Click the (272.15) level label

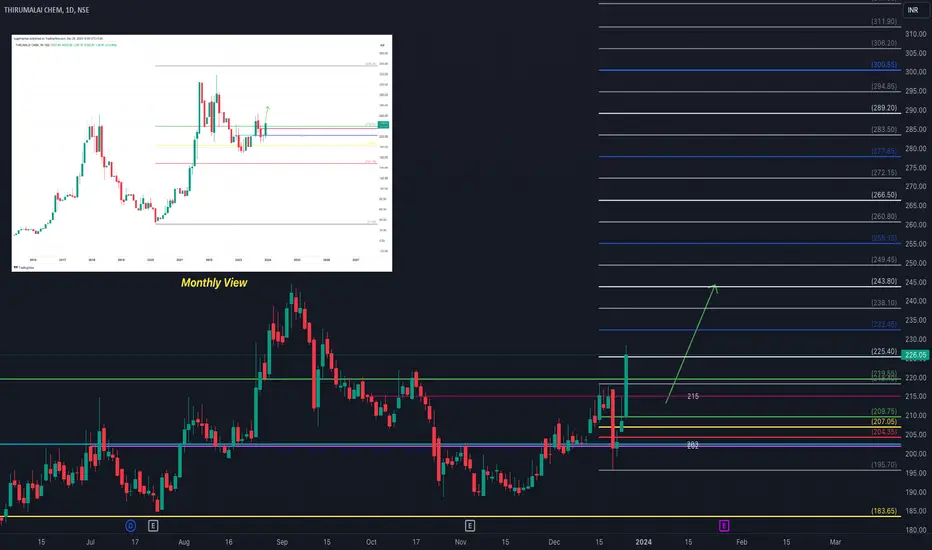click(884, 172)
